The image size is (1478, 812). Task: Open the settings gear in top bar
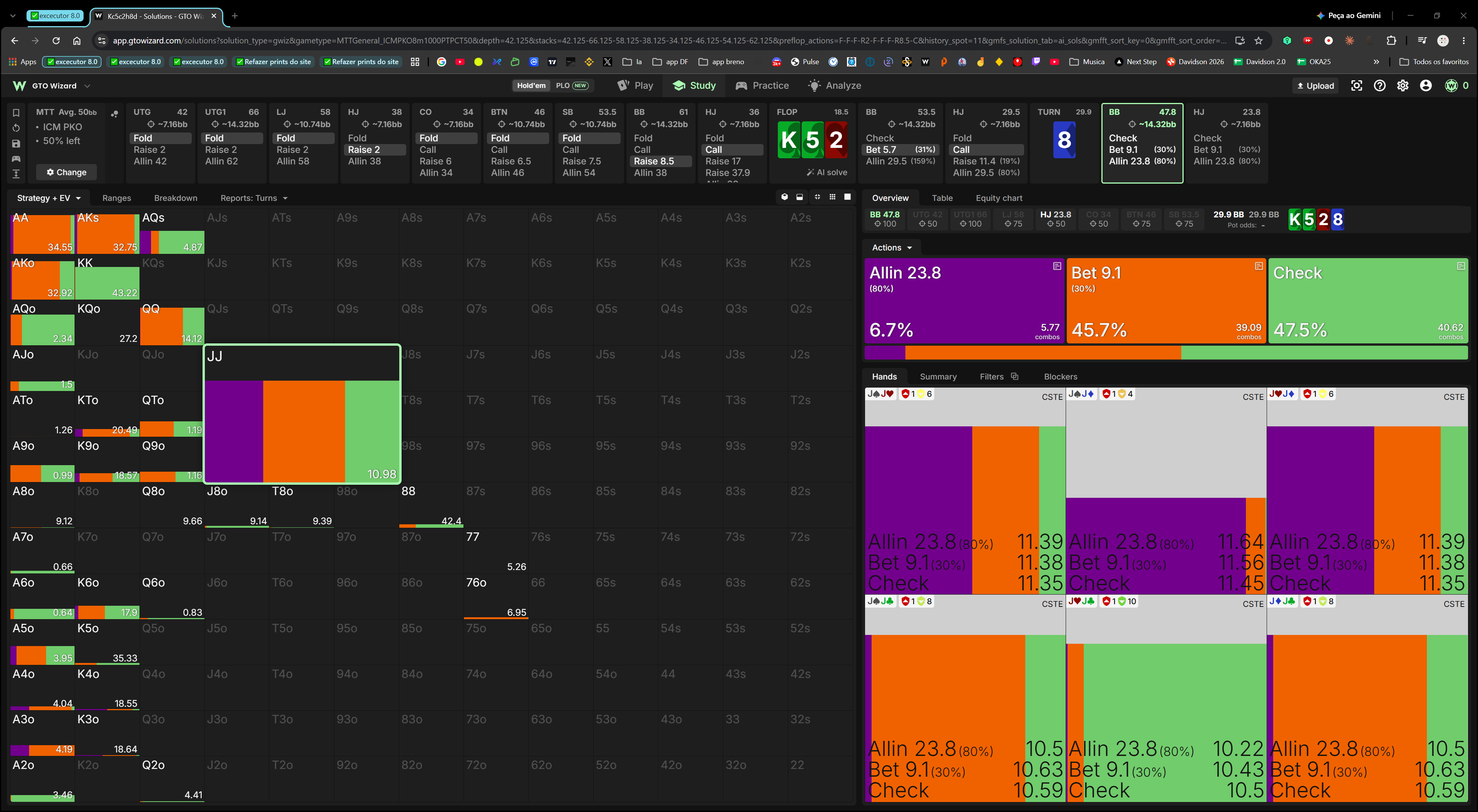click(x=1402, y=85)
